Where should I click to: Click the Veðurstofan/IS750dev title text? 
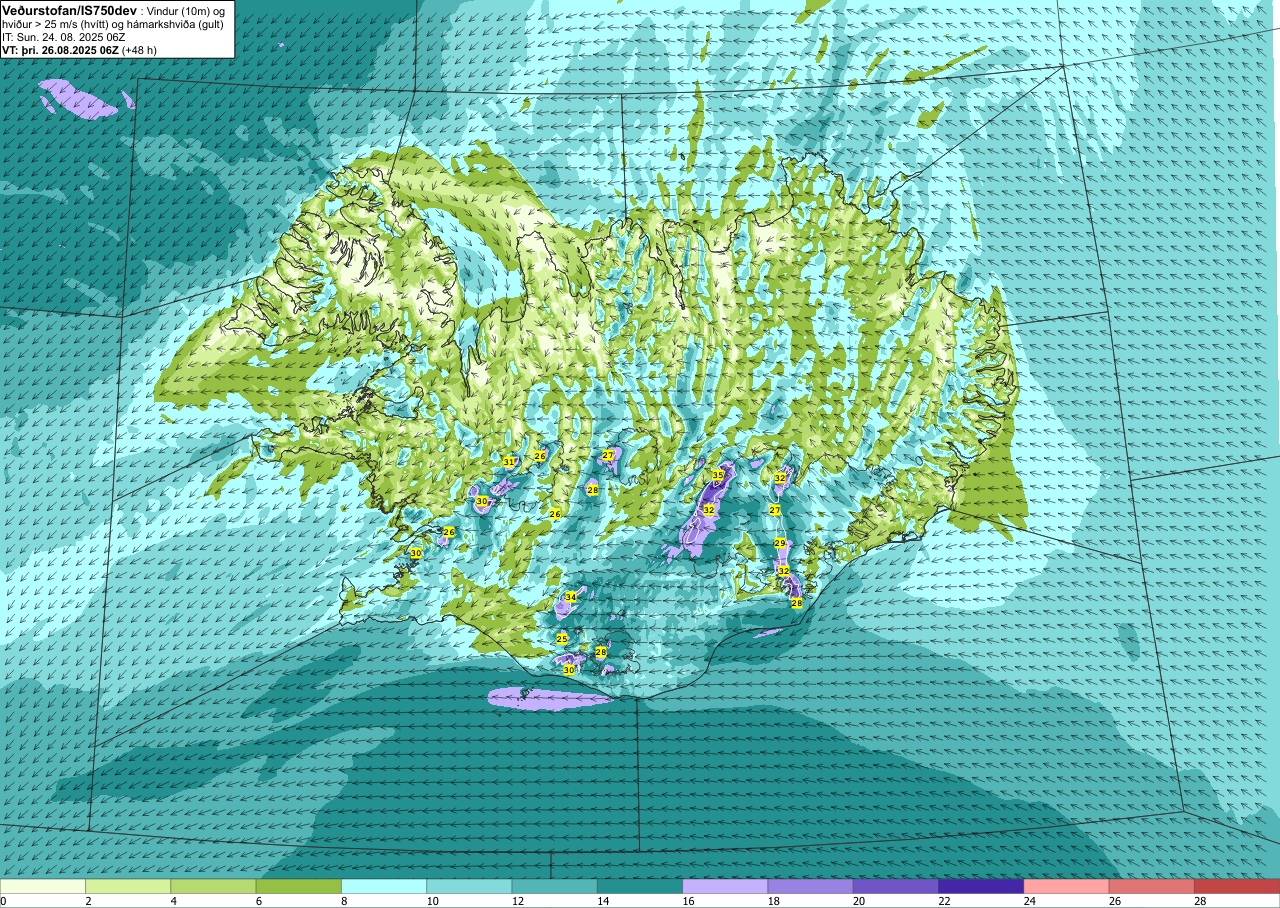pyautogui.click(x=69, y=9)
